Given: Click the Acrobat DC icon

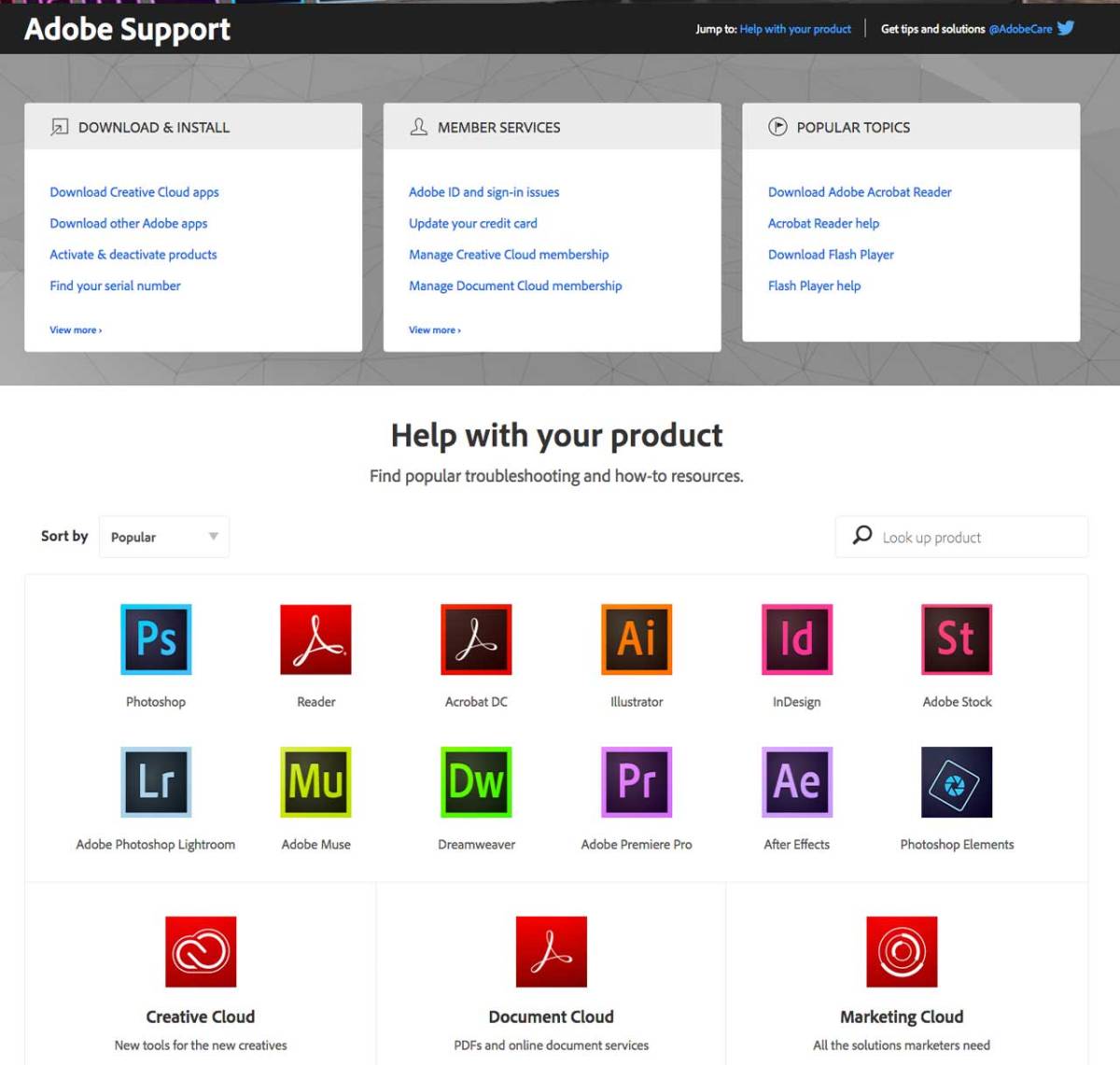Looking at the screenshot, I should (476, 639).
